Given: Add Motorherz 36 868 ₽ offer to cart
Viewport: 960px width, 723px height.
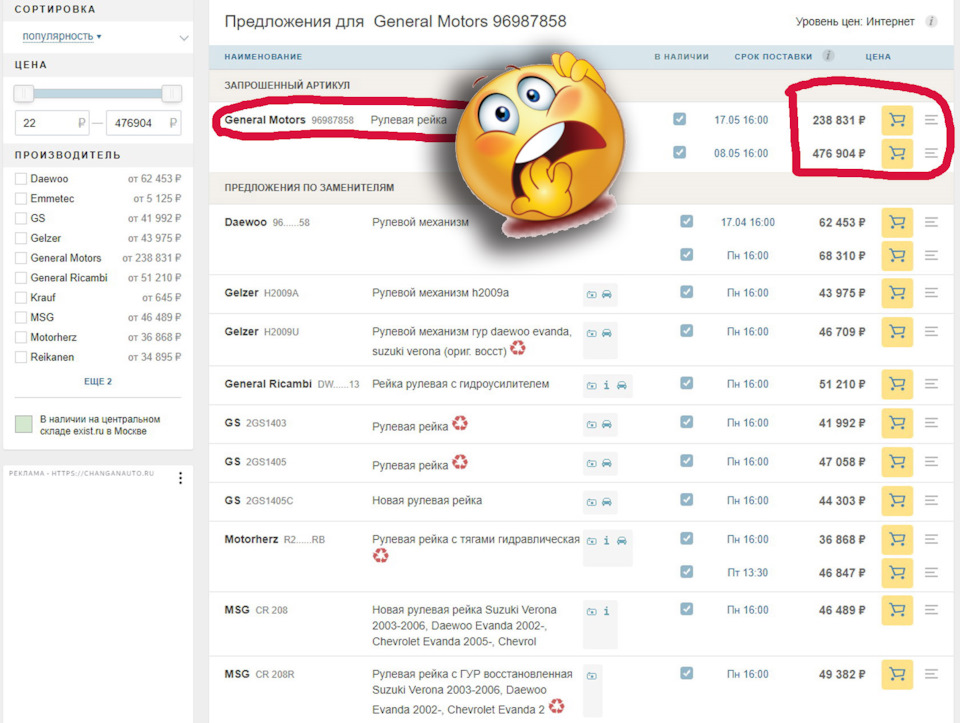Looking at the screenshot, I should (x=897, y=539).
